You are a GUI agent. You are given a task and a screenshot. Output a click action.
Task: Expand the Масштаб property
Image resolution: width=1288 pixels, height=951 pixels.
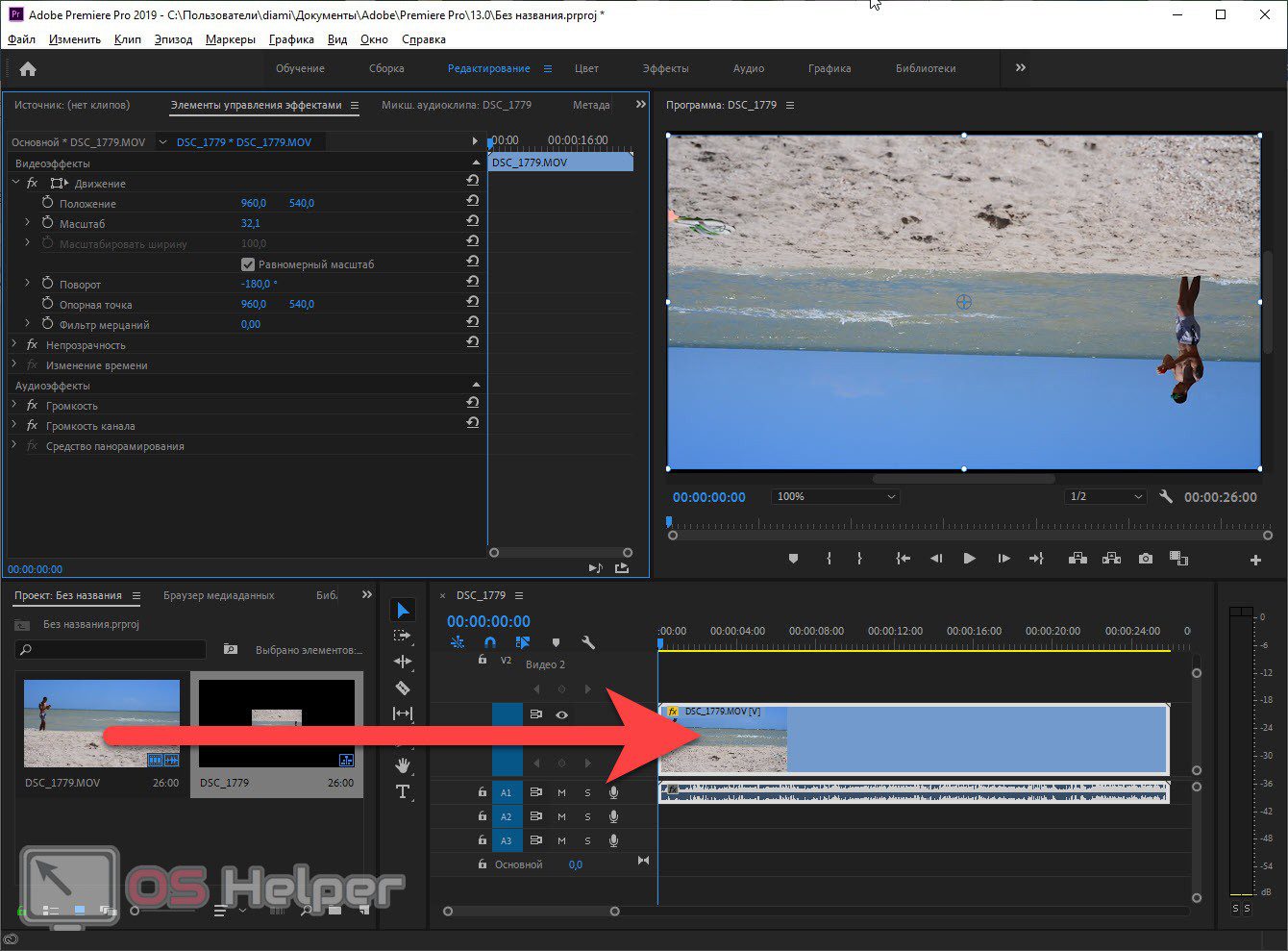coord(28,223)
